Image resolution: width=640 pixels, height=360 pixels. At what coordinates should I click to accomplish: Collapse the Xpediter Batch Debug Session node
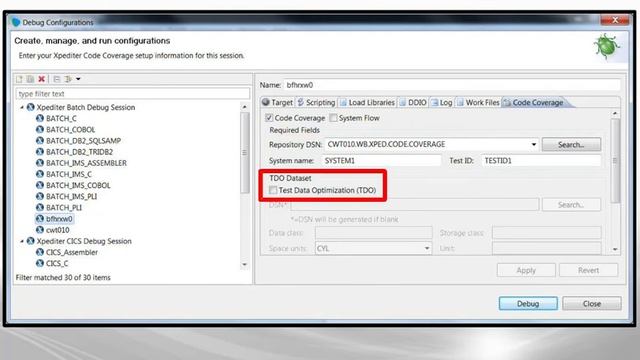[22, 107]
